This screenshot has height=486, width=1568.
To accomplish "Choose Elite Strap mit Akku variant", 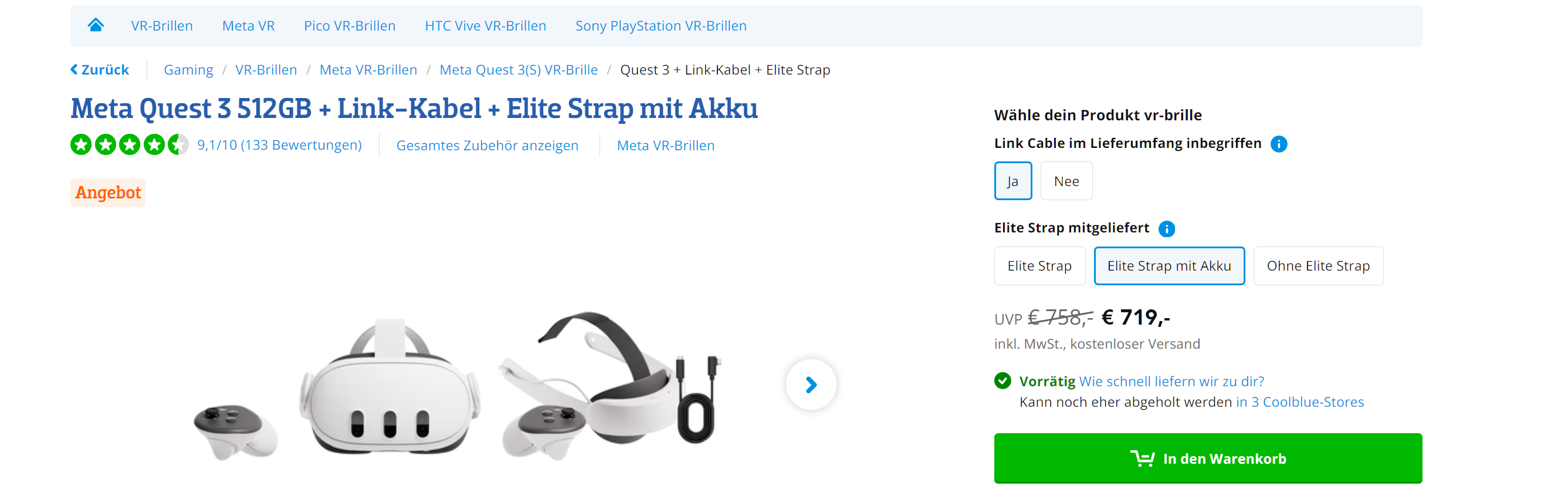I will (x=1169, y=265).
